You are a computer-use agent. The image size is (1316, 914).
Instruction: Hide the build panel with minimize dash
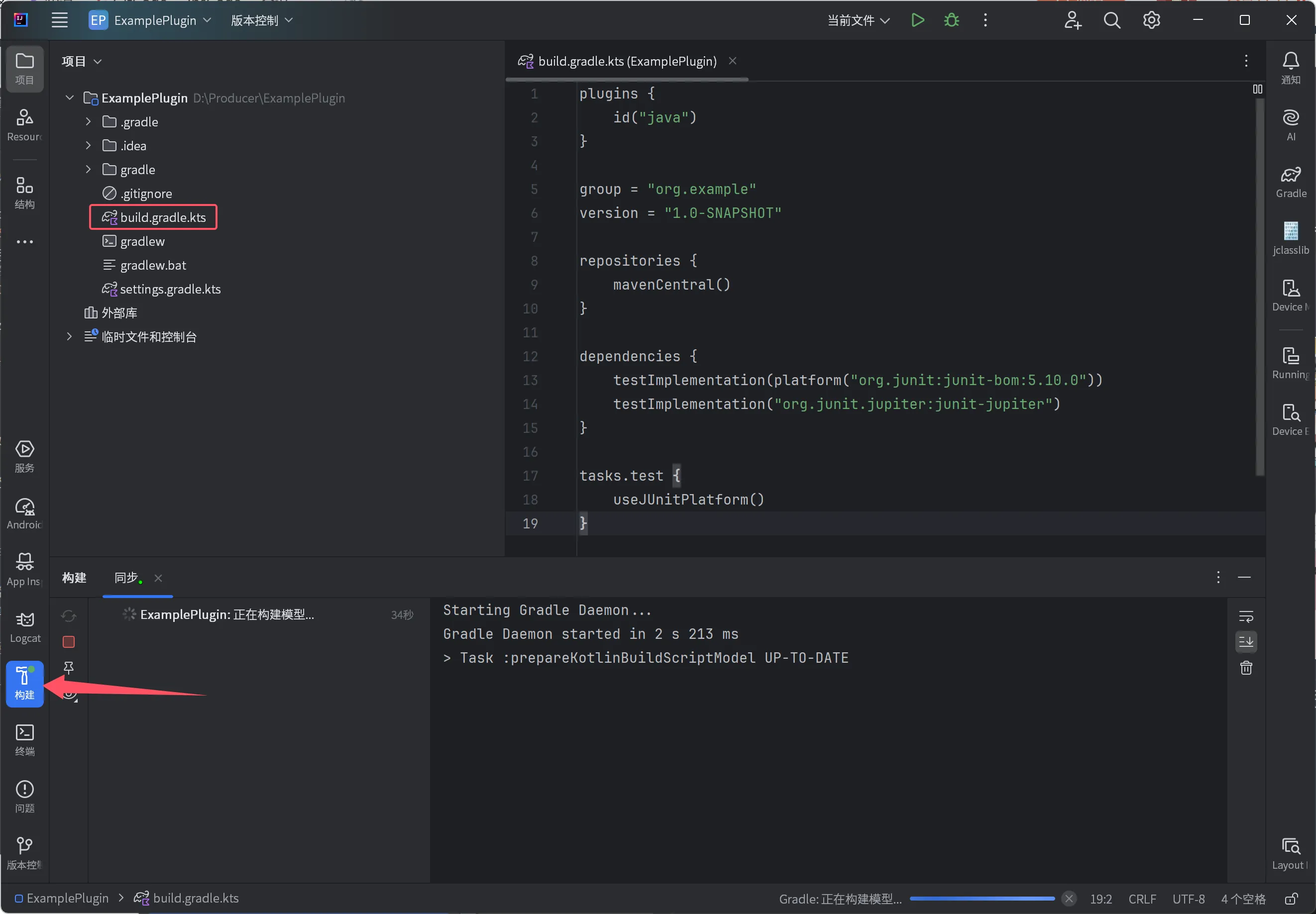[x=1244, y=577]
